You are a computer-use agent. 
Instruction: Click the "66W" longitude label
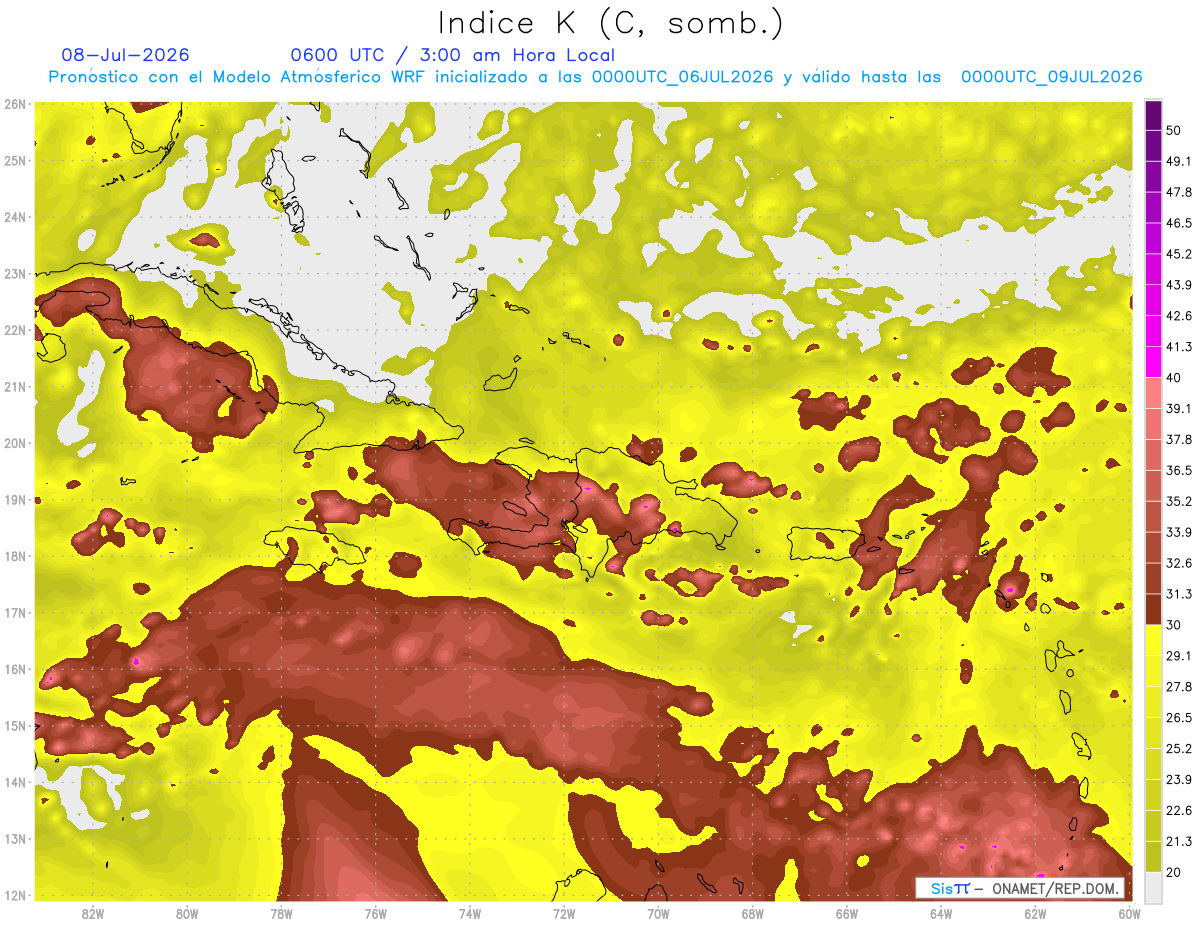click(847, 913)
